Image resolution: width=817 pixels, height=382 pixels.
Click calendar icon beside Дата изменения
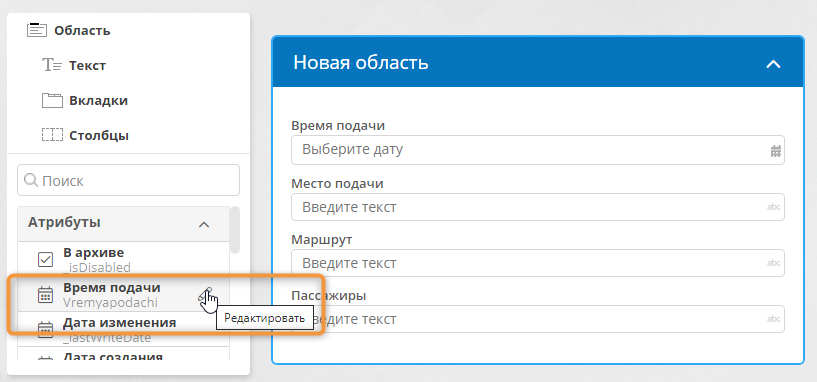click(46, 329)
